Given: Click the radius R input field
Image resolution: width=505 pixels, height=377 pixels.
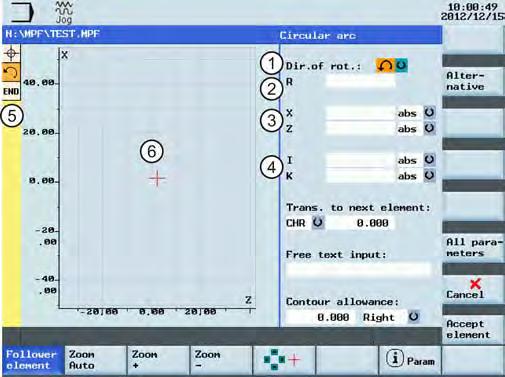Looking at the screenshot, I should (360, 81).
